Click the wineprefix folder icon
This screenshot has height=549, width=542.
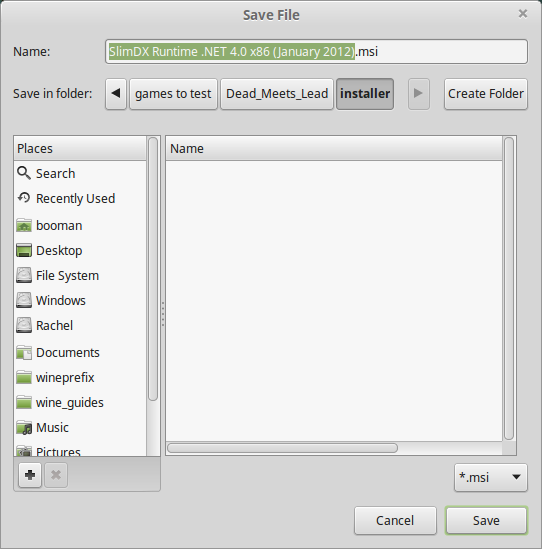tap(24, 377)
